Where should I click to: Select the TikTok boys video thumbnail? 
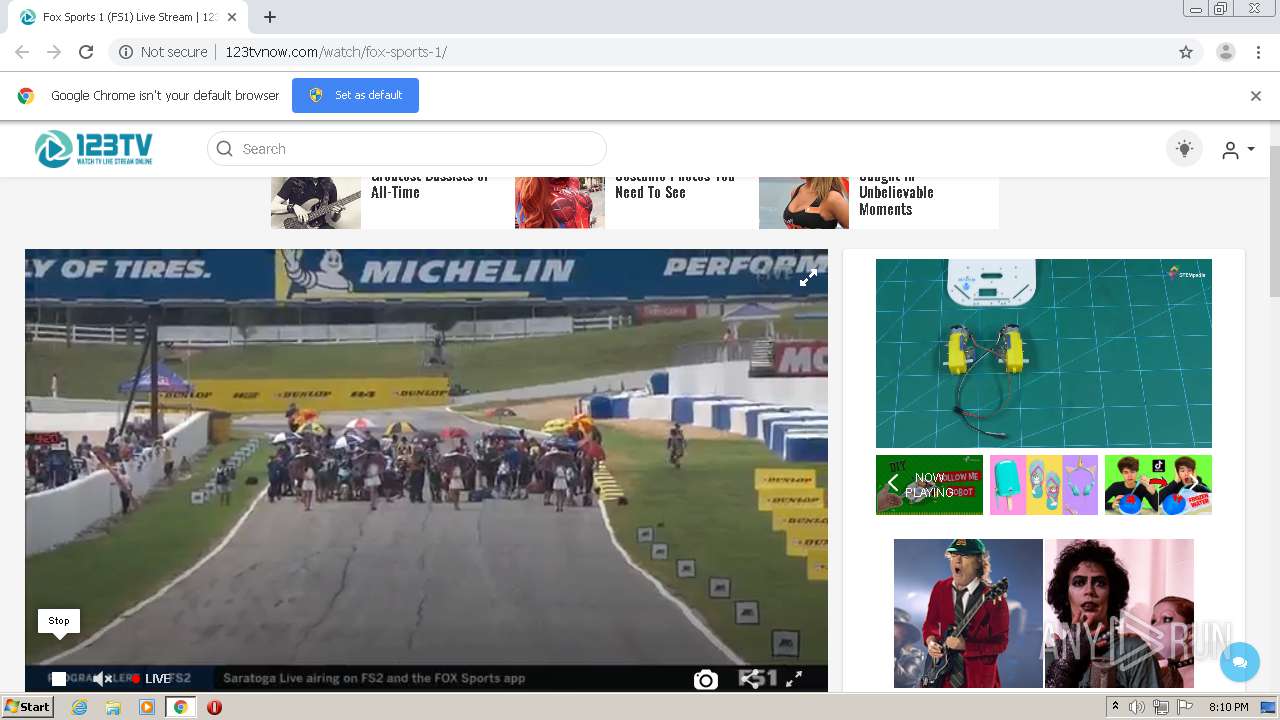coord(1158,485)
